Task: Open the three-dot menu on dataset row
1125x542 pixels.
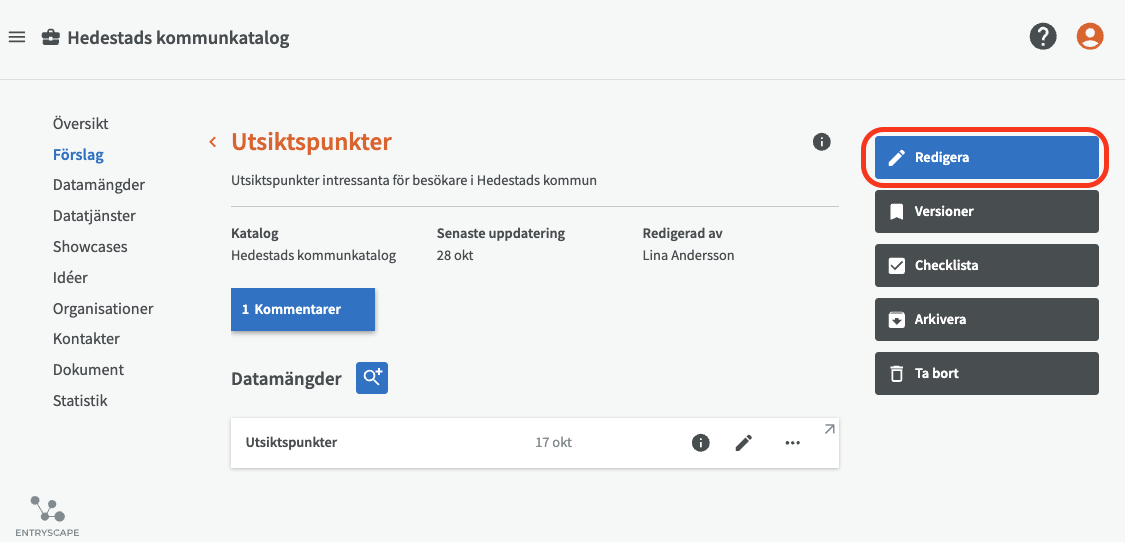Action: [793, 443]
